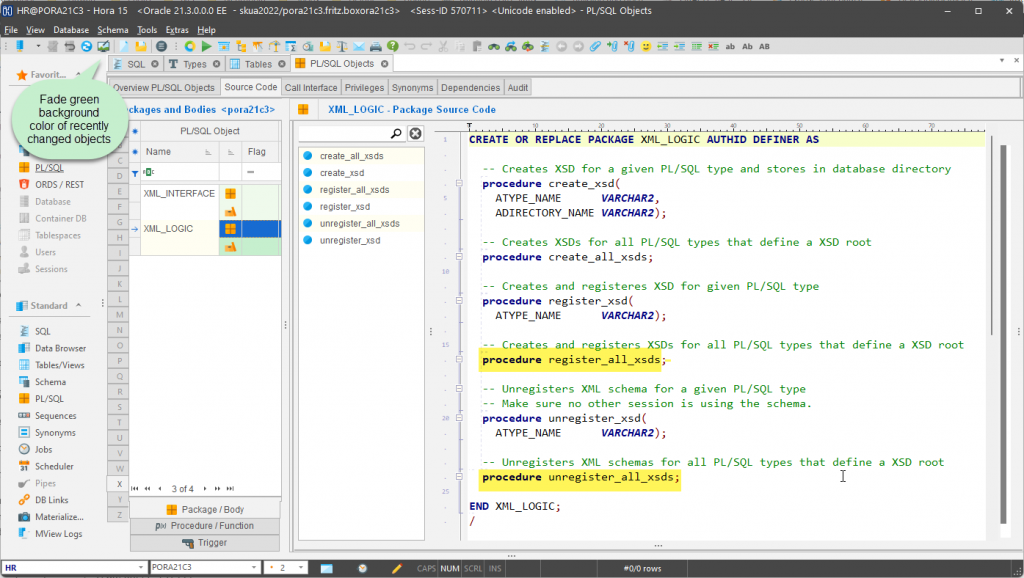Toggle the CAPS indicator in the status bar

(426, 567)
